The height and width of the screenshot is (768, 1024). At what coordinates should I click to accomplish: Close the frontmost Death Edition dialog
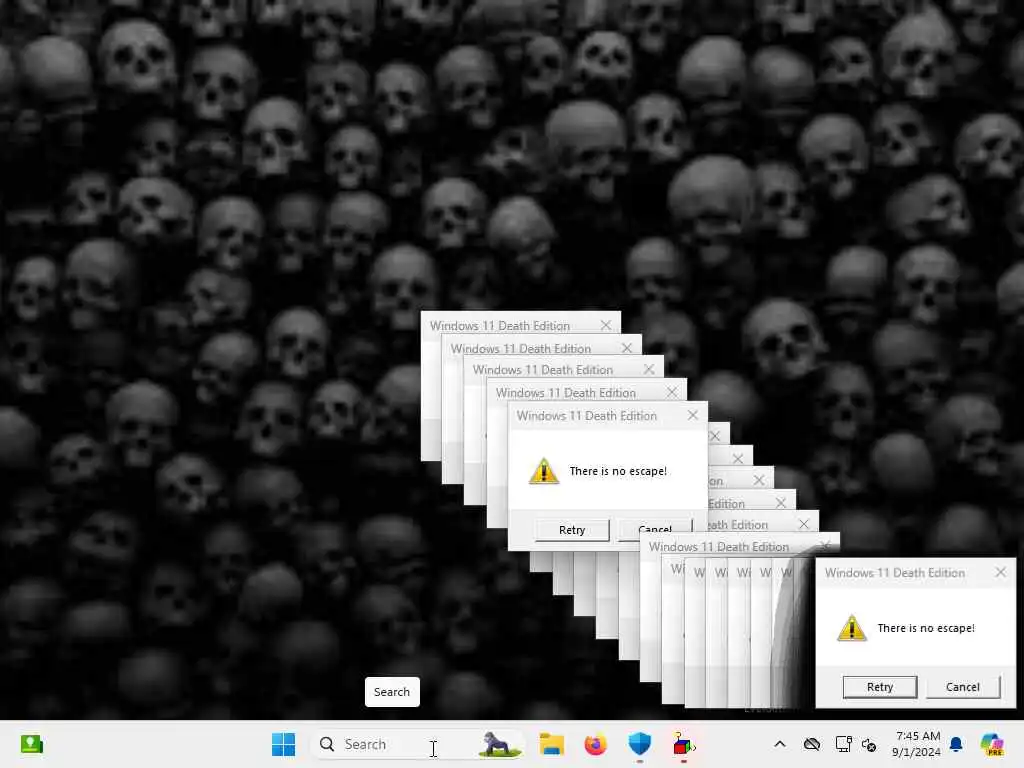coord(1000,572)
